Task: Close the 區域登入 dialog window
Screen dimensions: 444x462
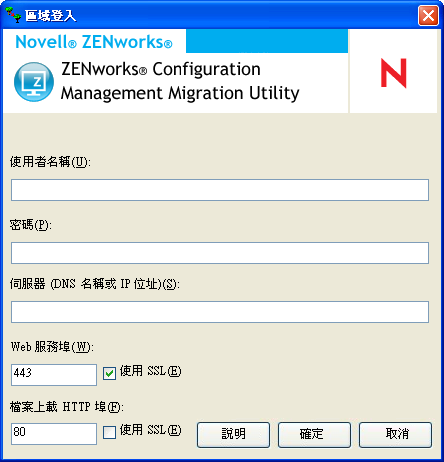Action: [x=428, y=15]
